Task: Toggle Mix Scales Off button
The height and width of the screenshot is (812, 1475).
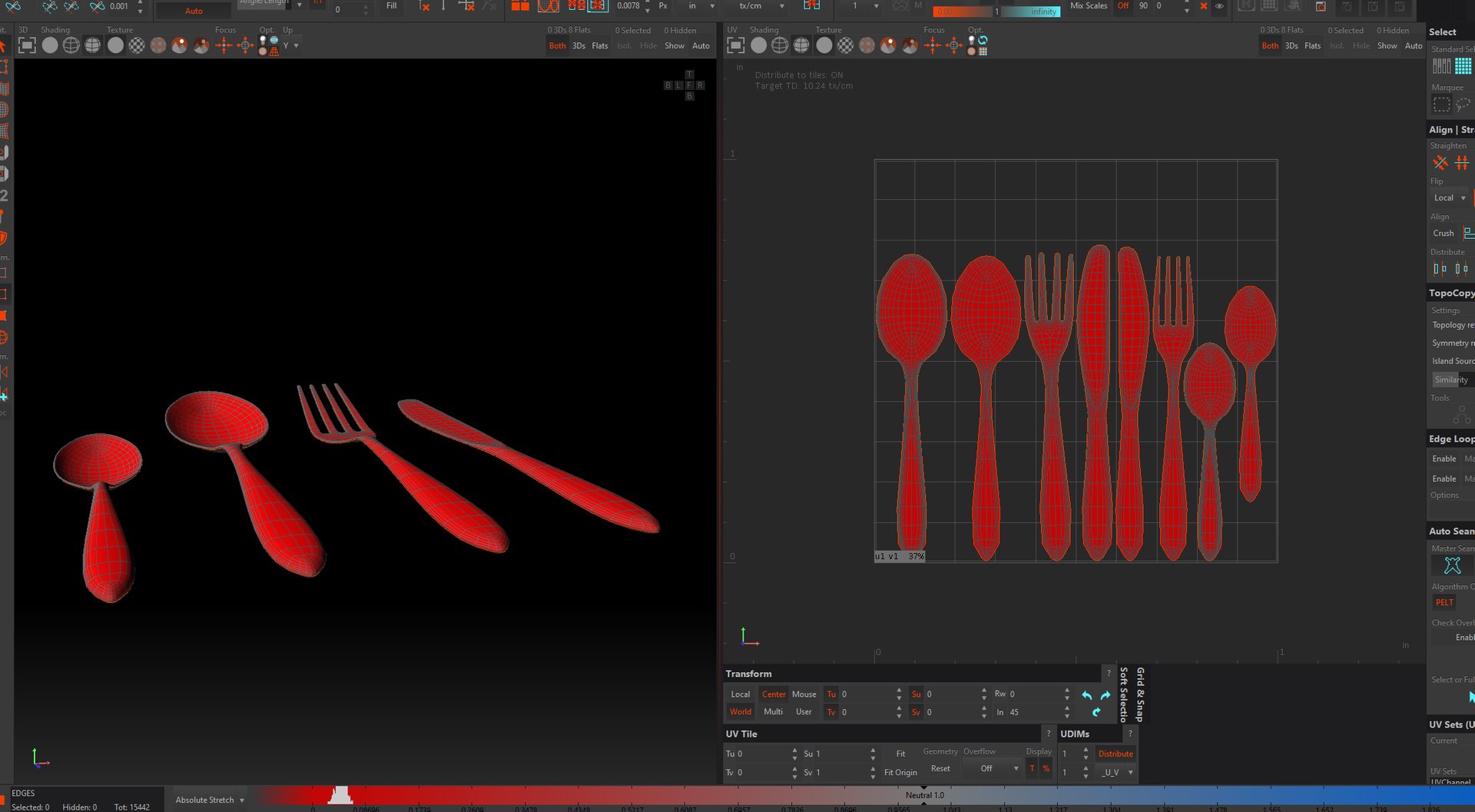Action: (1123, 6)
